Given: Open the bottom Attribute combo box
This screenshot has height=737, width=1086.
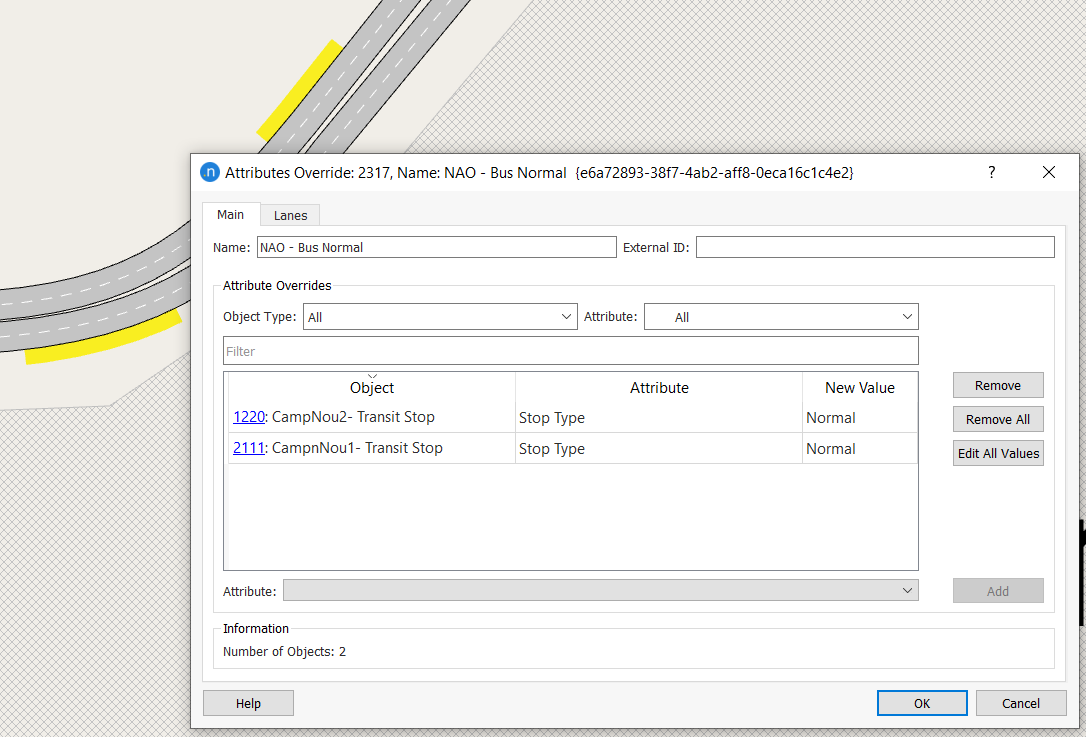Looking at the screenshot, I should point(600,591).
